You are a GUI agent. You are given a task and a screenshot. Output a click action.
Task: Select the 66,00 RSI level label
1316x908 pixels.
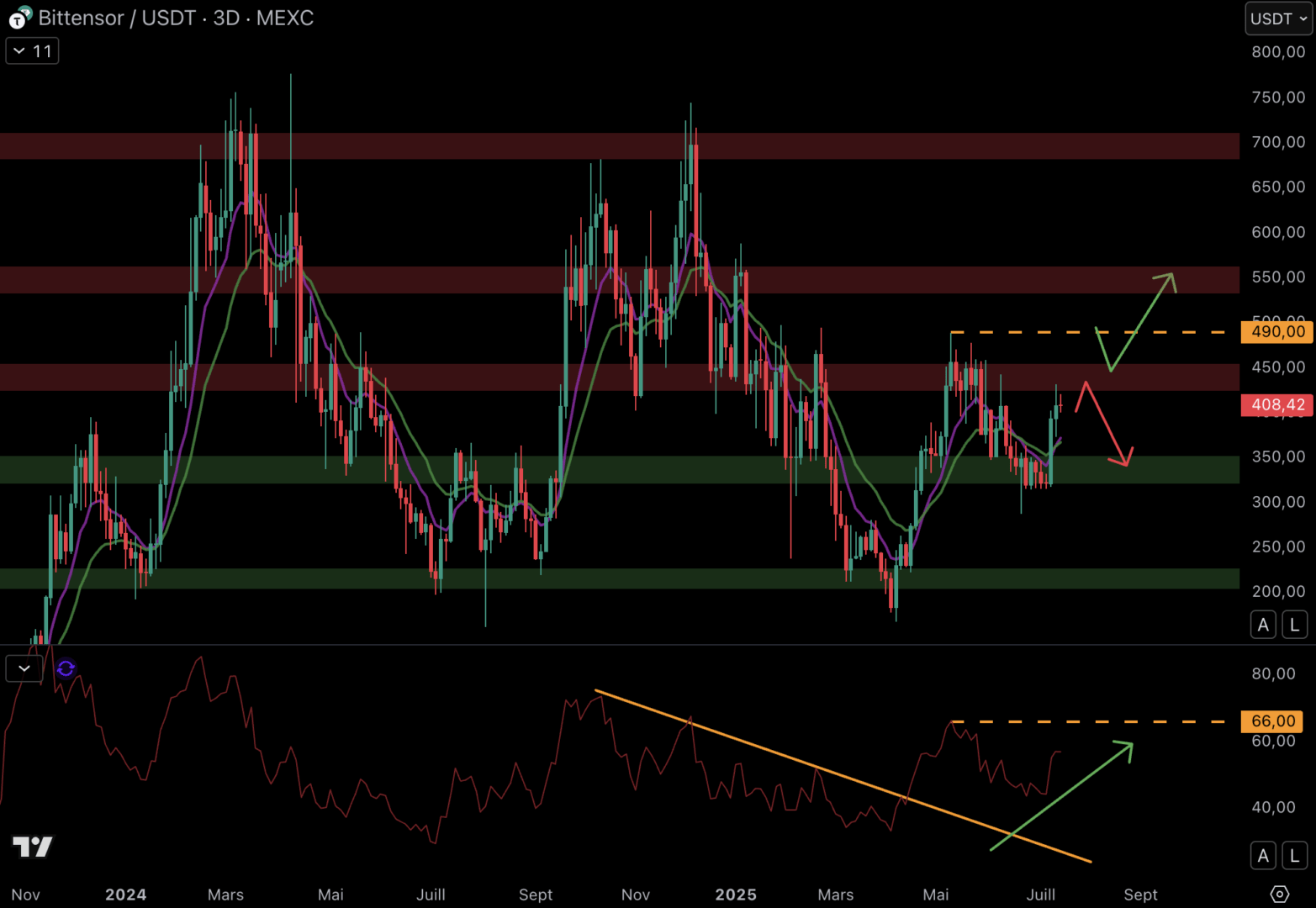click(x=1272, y=721)
